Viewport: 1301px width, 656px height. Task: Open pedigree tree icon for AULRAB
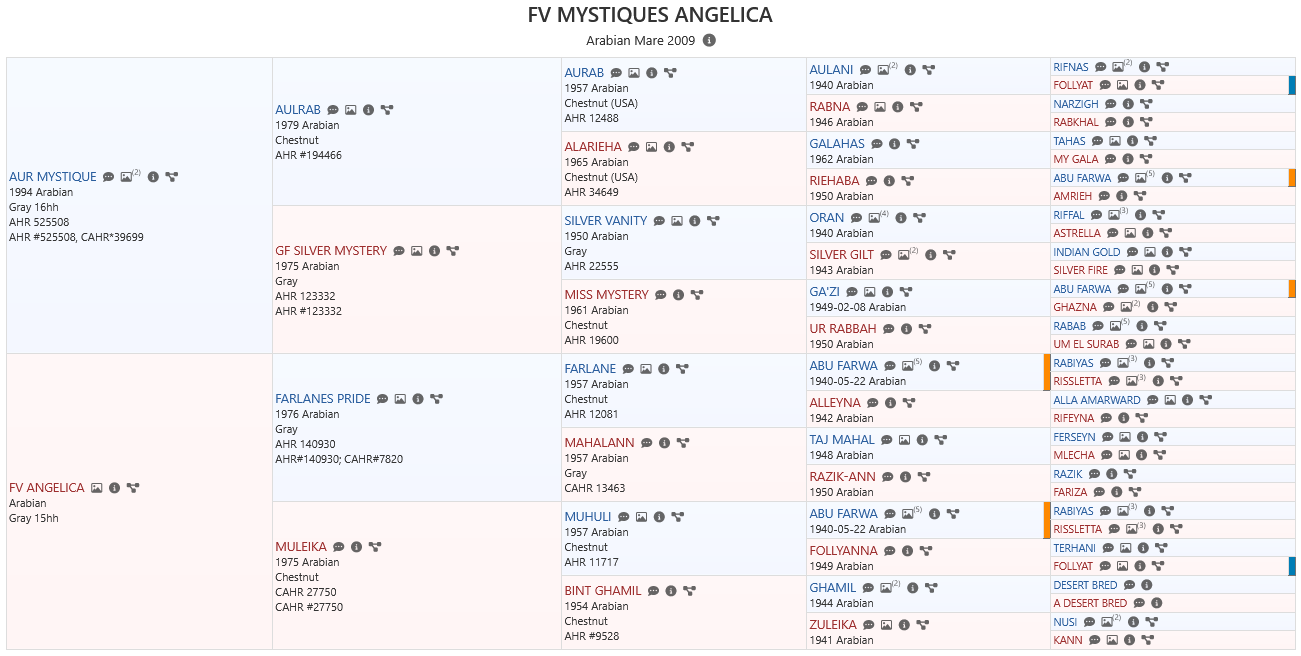[x=387, y=110]
